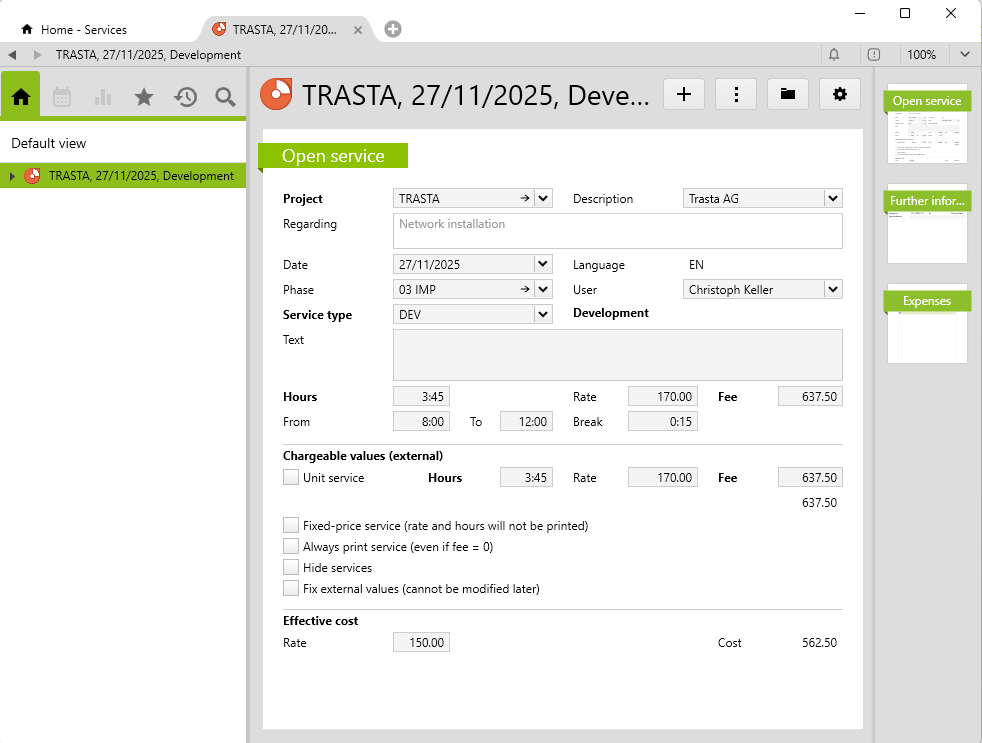
Task: Click the plus button to add new
Action: [684, 94]
